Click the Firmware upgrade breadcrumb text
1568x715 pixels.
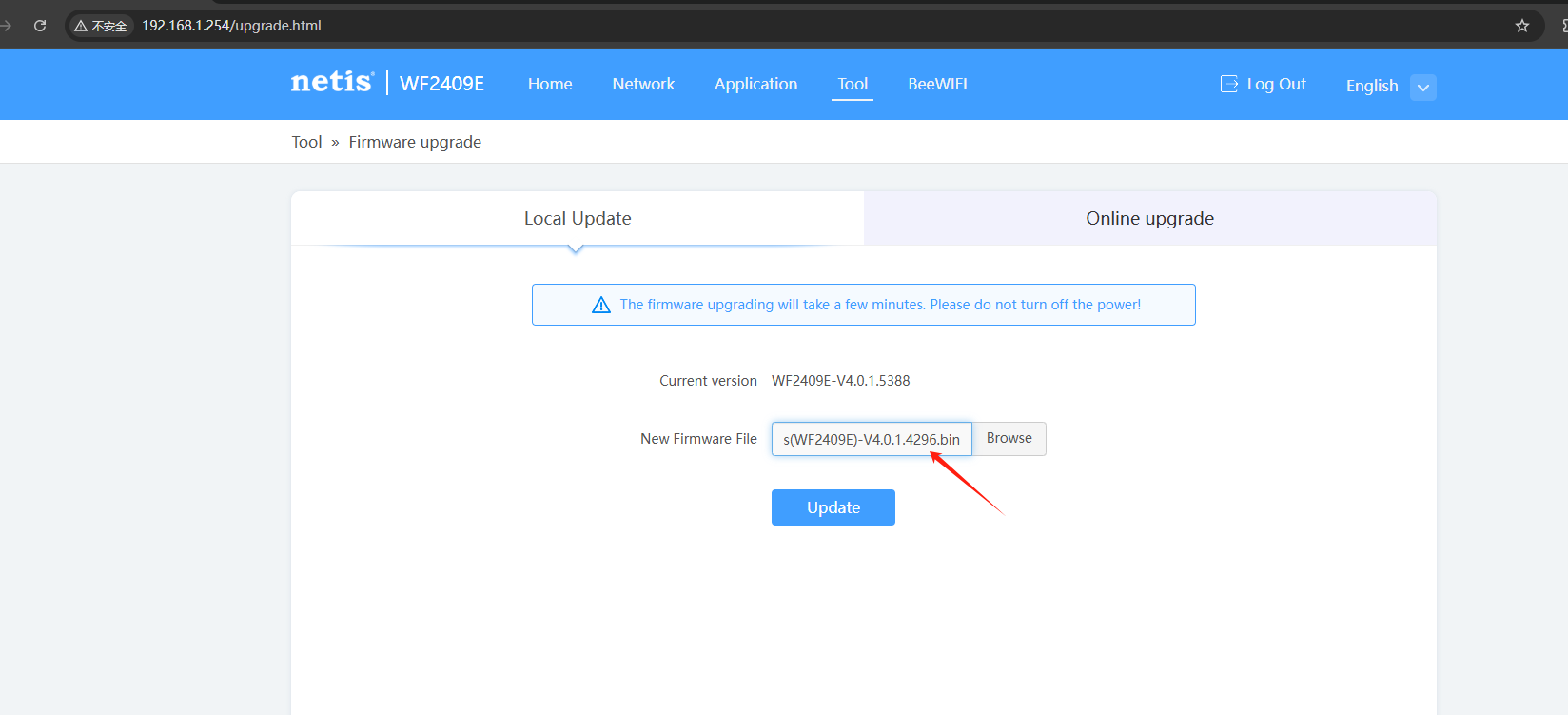point(415,142)
